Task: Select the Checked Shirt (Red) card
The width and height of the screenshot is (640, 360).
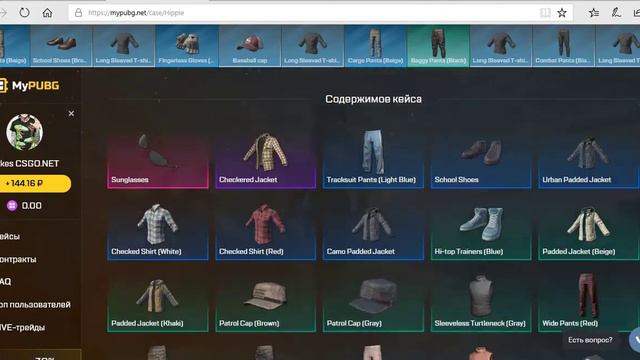Action: (x=266, y=231)
